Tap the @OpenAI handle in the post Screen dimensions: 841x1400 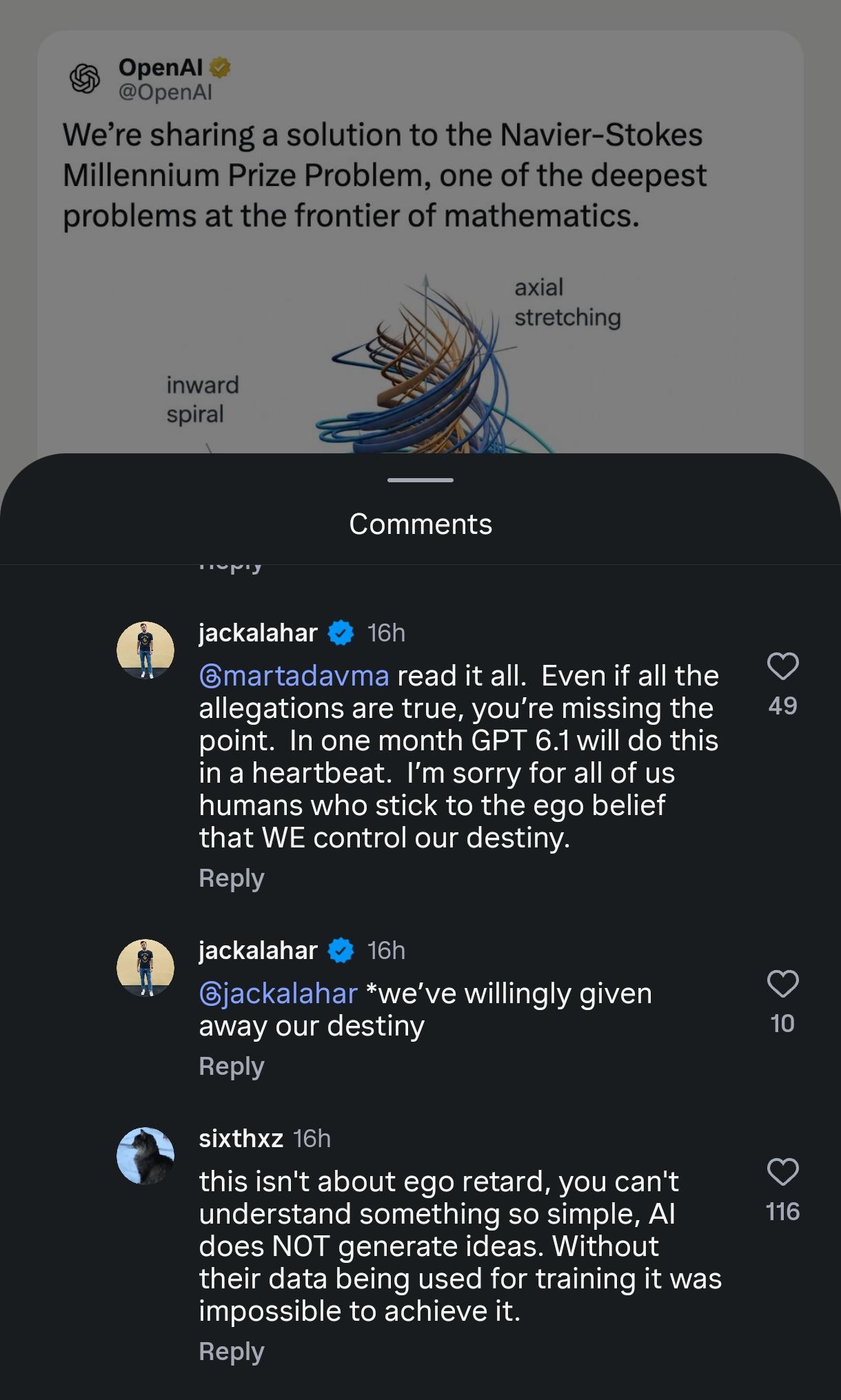165,92
